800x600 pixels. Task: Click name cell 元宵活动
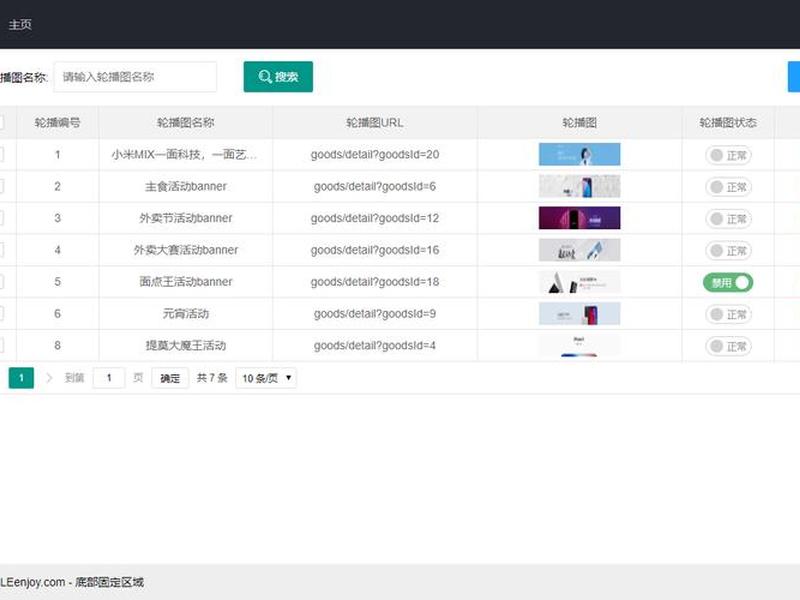186,314
